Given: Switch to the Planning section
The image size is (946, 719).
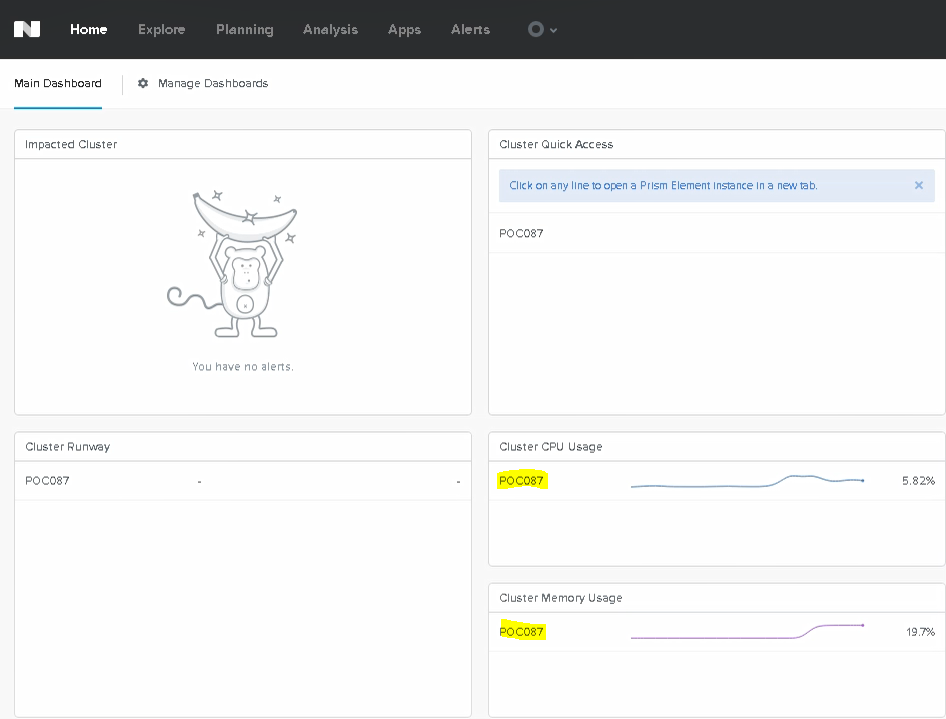Looking at the screenshot, I should 244,29.
